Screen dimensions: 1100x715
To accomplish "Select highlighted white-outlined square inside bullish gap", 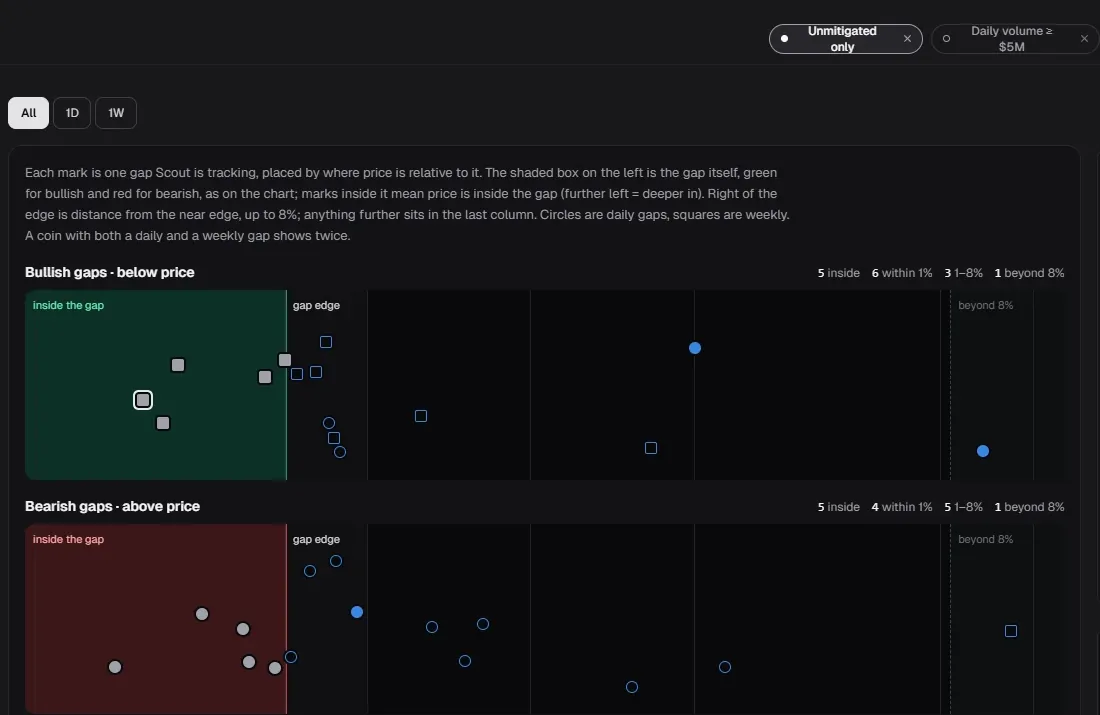I will pyautogui.click(x=143, y=400).
